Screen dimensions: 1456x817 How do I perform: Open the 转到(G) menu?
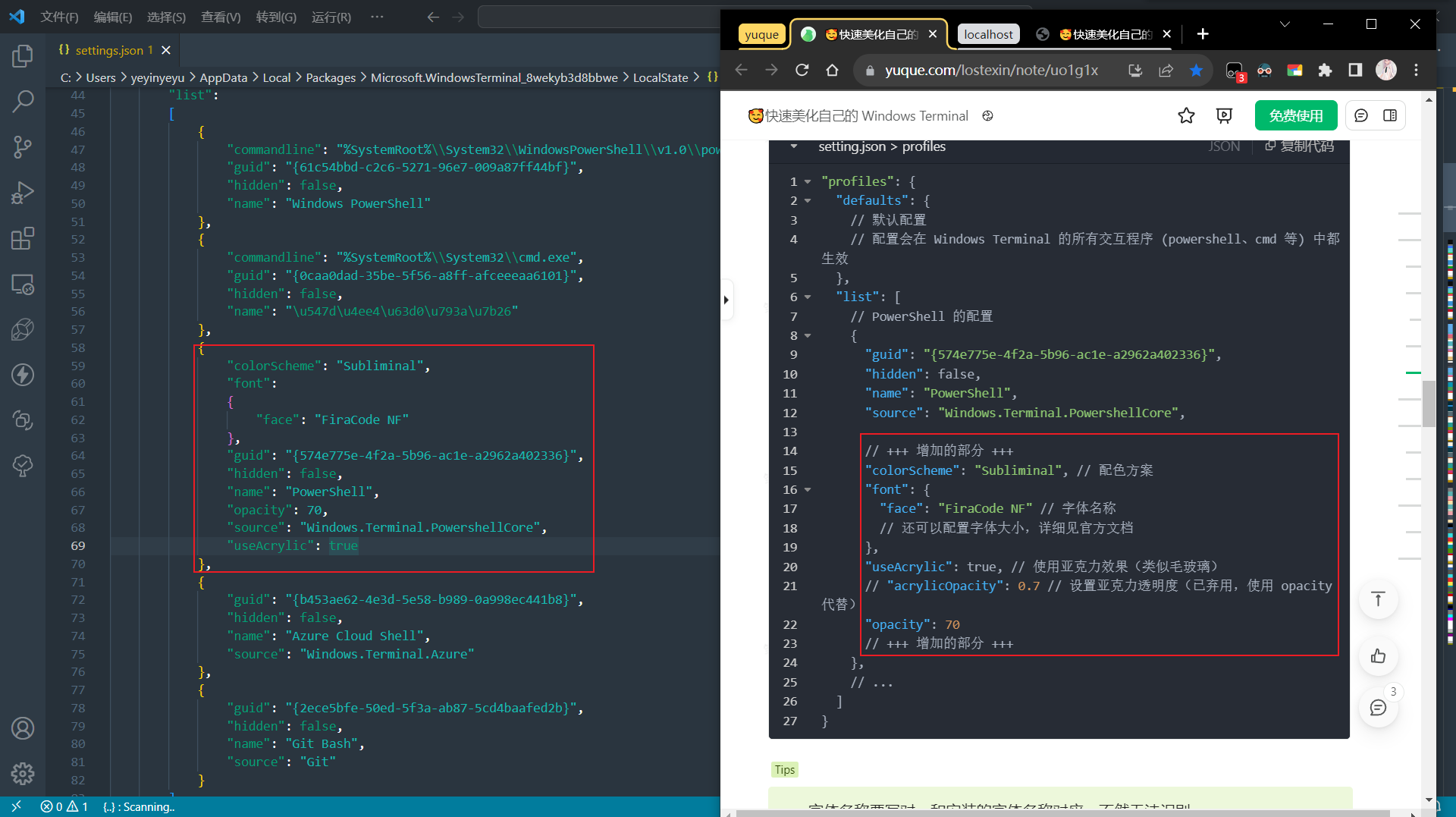coord(276,17)
